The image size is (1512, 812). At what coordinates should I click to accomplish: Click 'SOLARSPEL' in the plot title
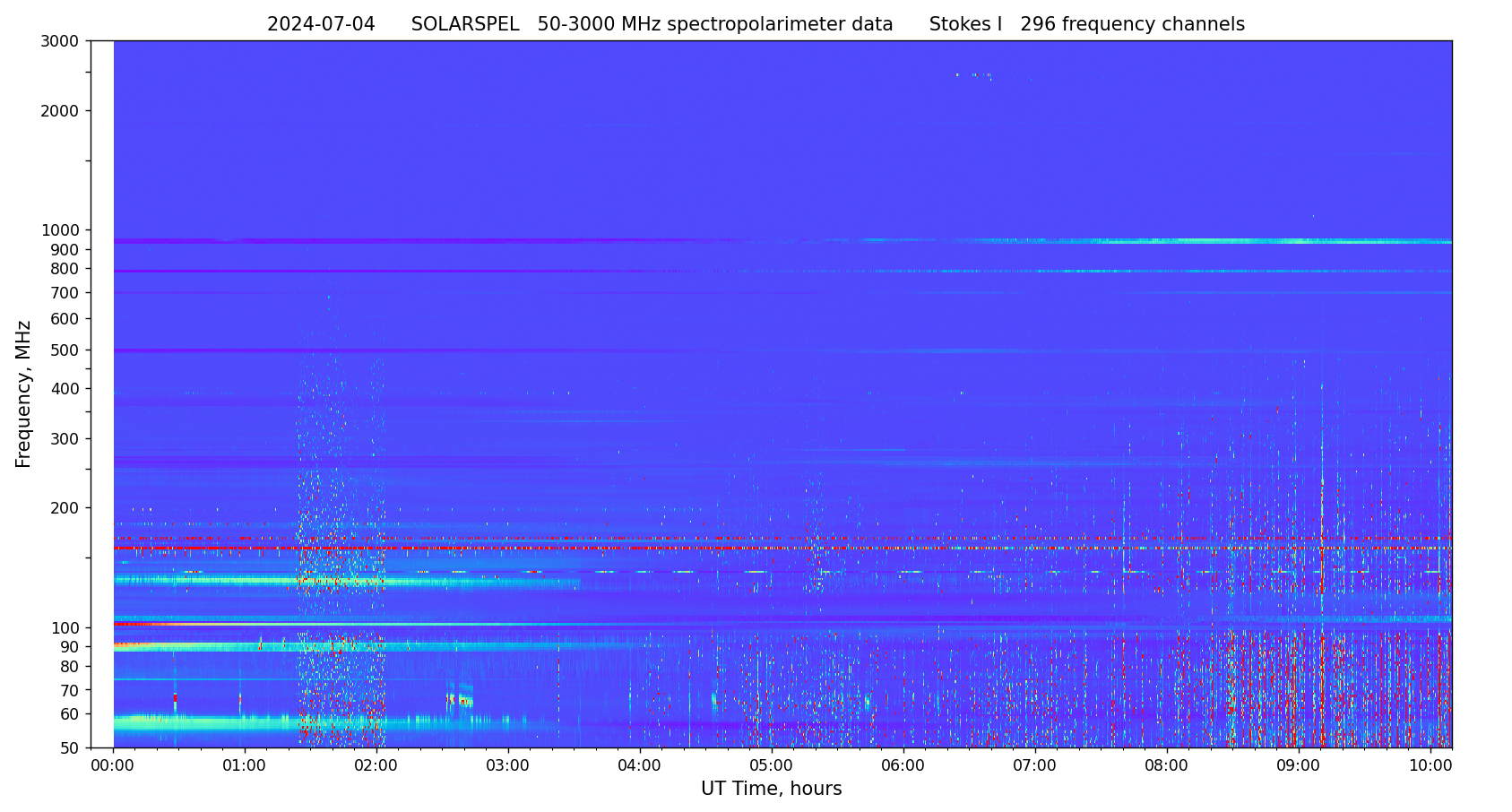coord(465,25)
